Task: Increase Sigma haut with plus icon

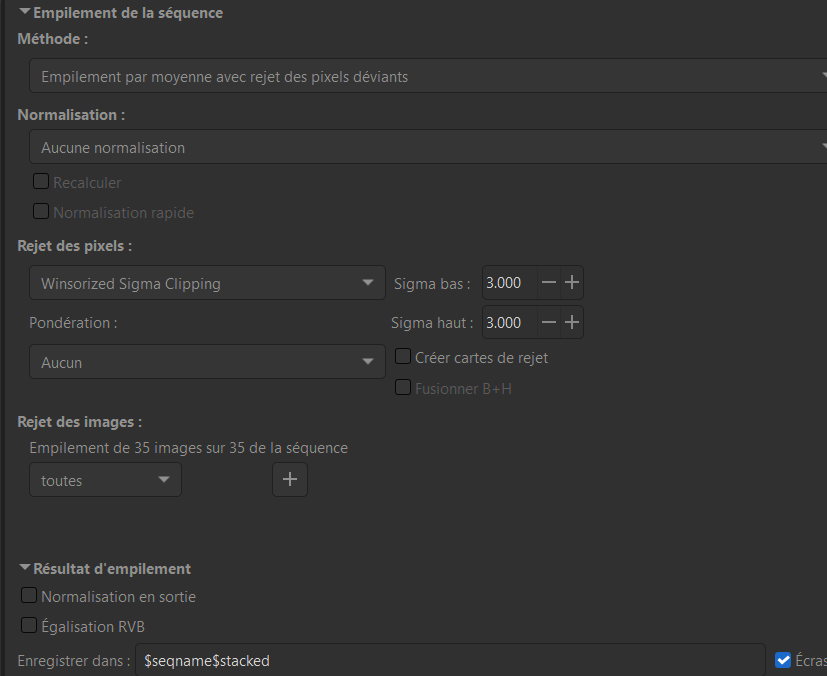Action: click(x=572, y=322)
